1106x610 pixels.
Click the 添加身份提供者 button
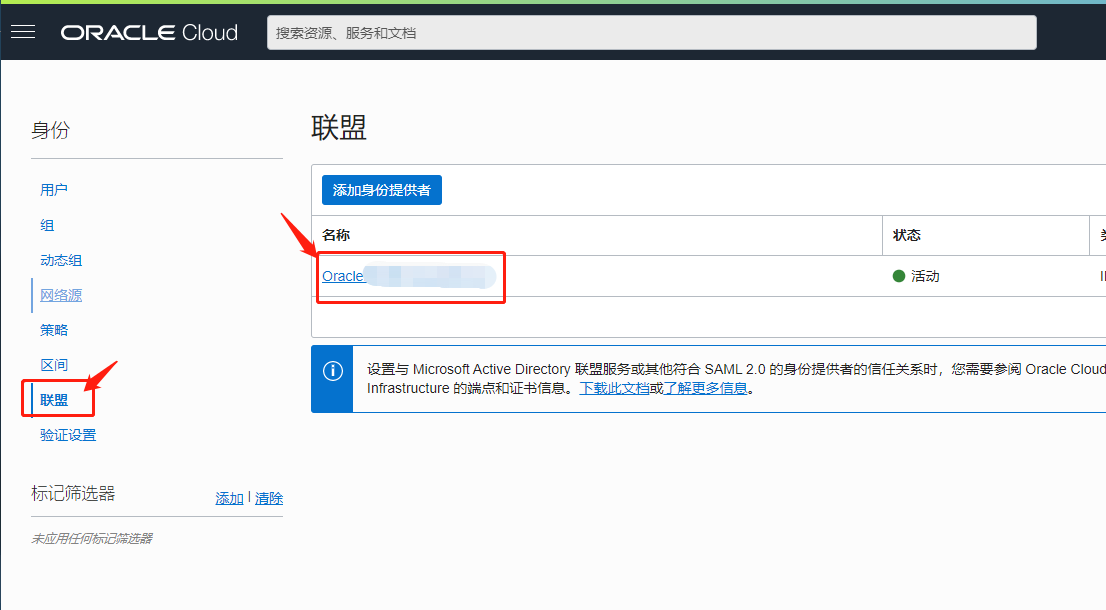coord(382,190)
